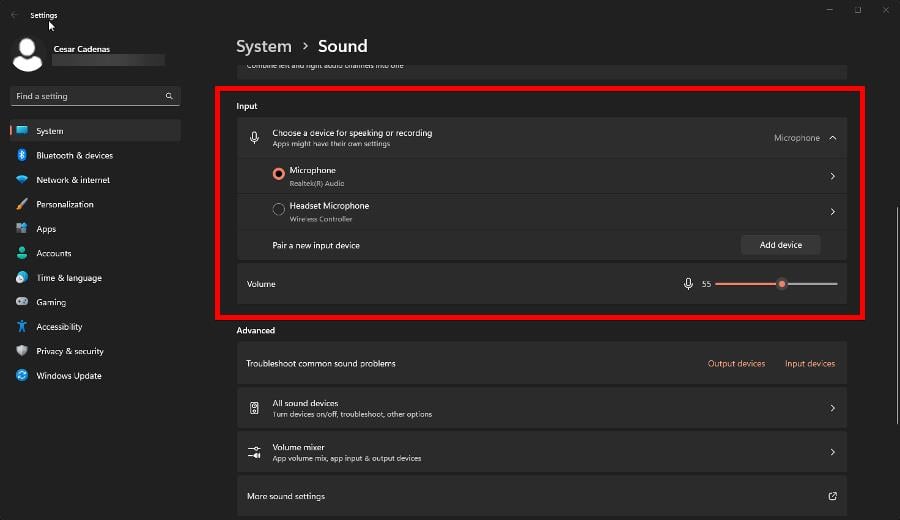900x520 pixels.
Task: Open Accessibility via figure icon
Action: pyautogui.click(x=22, y=326)
